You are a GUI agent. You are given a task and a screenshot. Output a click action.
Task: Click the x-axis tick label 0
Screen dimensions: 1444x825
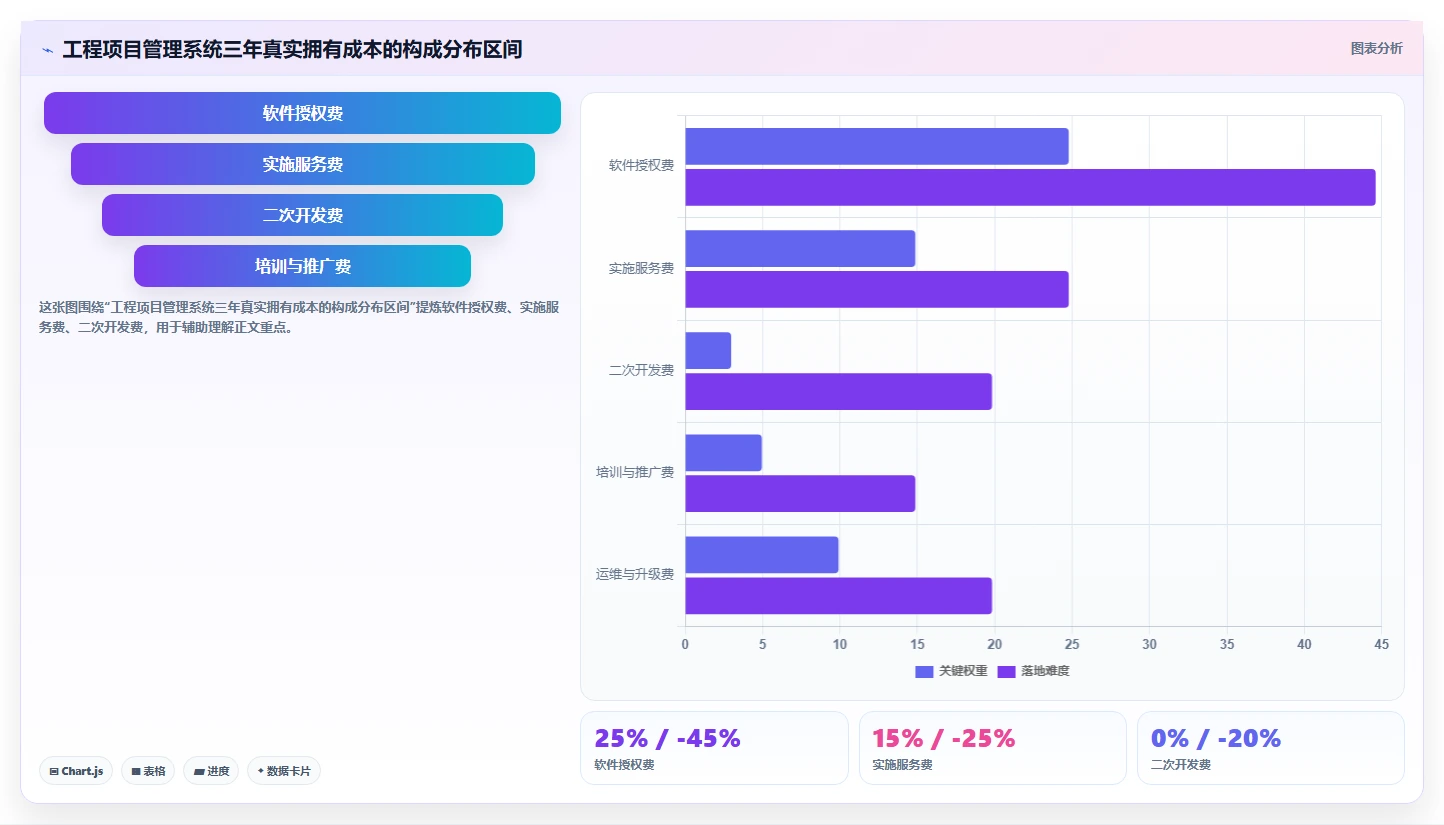[x=685, y=645]
